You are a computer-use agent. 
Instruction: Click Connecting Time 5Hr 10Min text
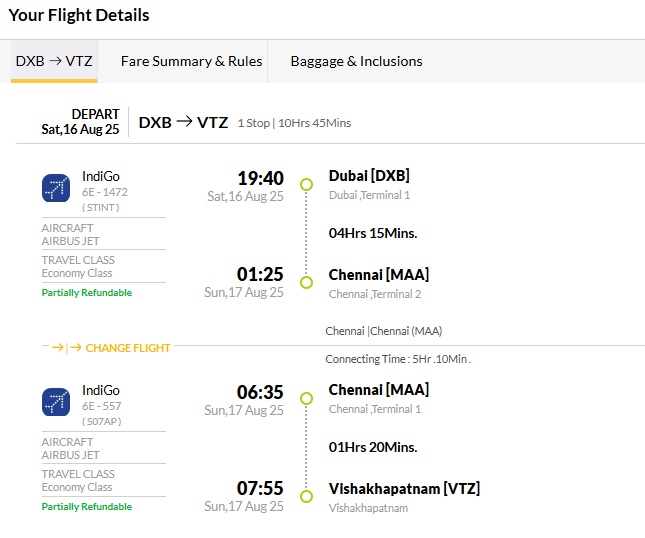click(x=398, y=359)
